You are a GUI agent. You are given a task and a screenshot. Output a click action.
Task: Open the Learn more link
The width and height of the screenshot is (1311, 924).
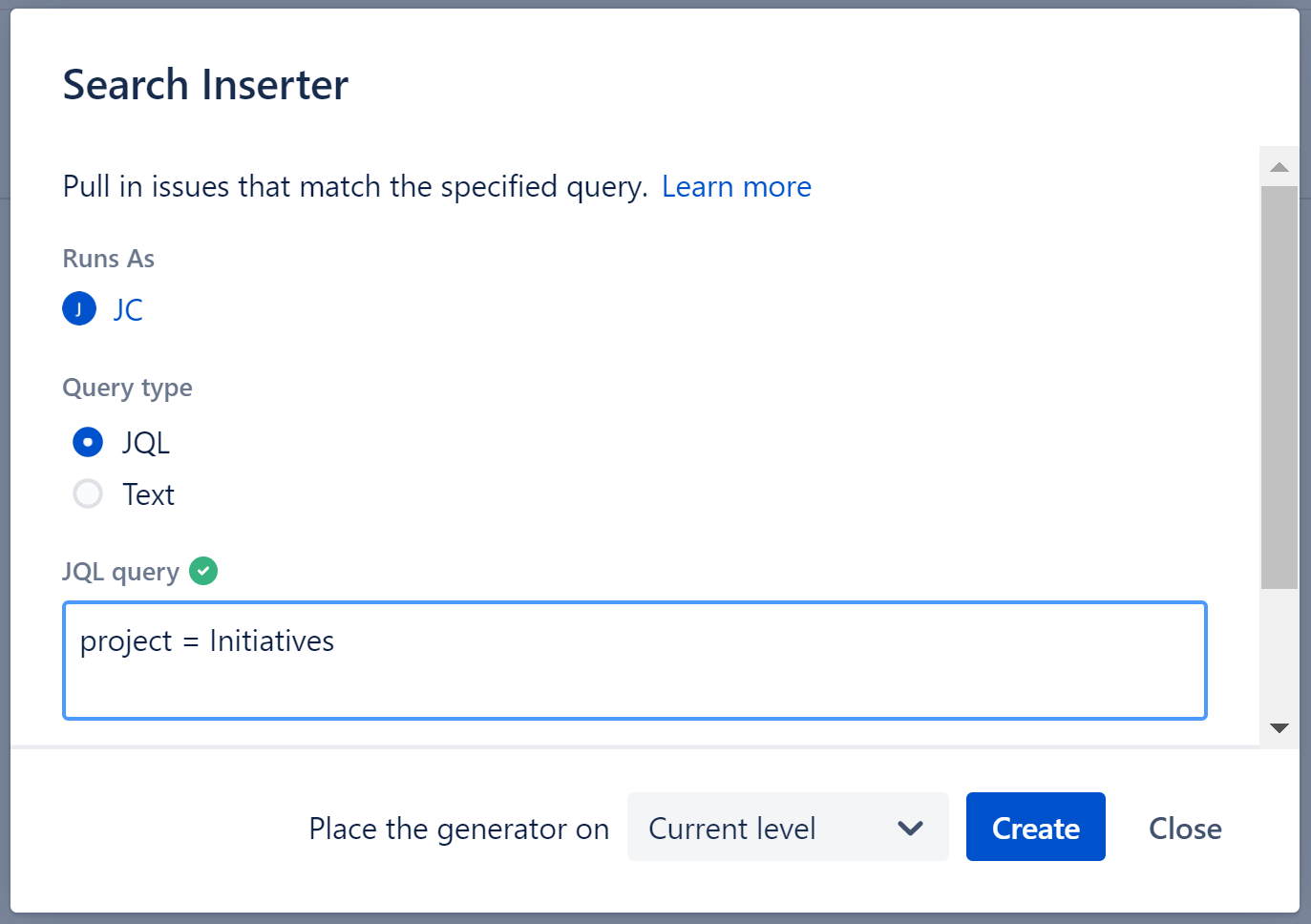coord(736,186)
